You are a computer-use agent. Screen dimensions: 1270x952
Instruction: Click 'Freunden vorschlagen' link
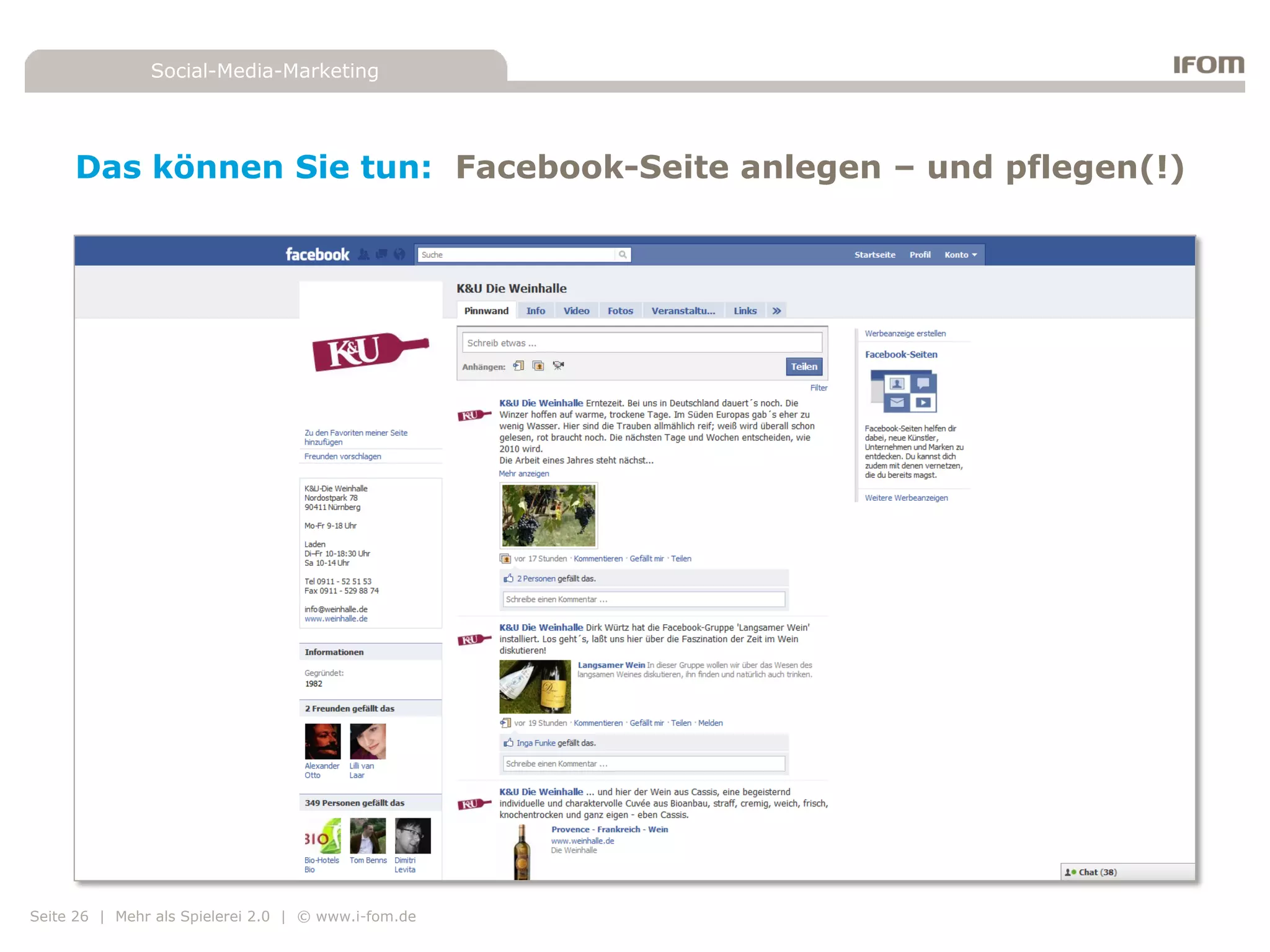coord(342,456)
